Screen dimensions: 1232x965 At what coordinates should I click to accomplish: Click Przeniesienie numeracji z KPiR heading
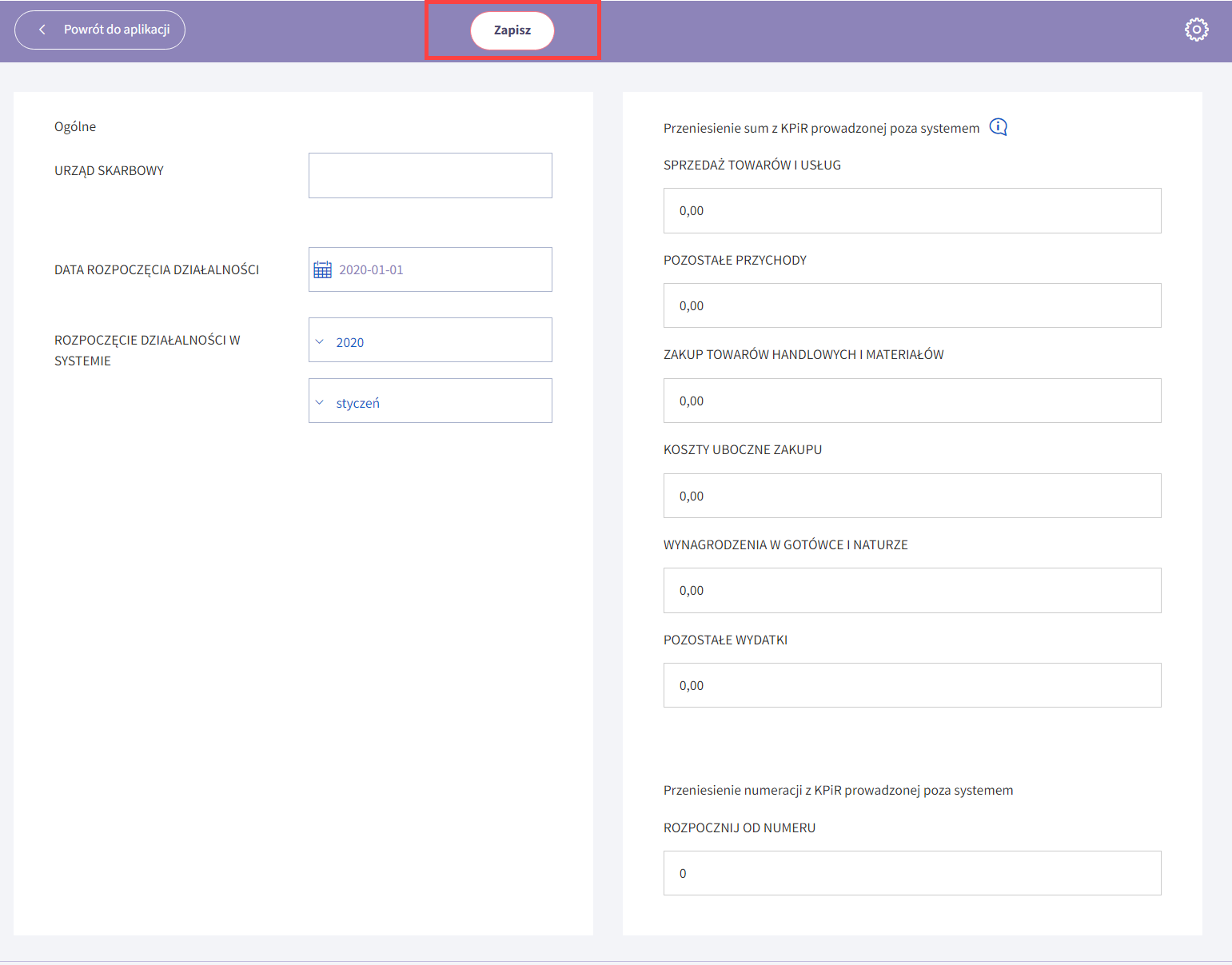838,790
